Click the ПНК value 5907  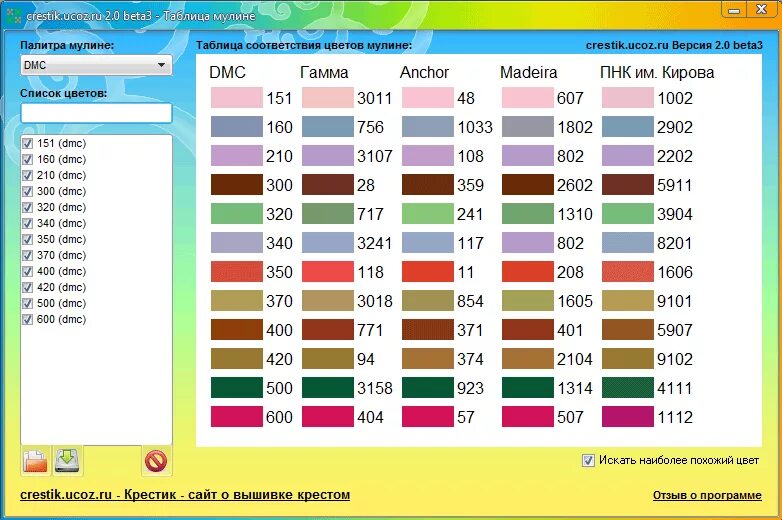tap(675, 330)
